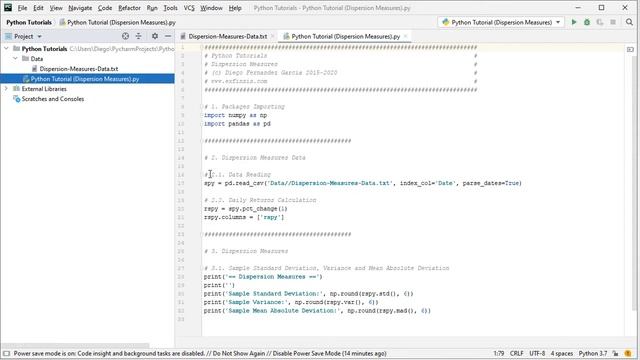Viewport: 640px width, 360px height.
Task: Select Dispersion-Measures-Data.txt in project tree
Action: pyautogui.click(x=78, y=69)
